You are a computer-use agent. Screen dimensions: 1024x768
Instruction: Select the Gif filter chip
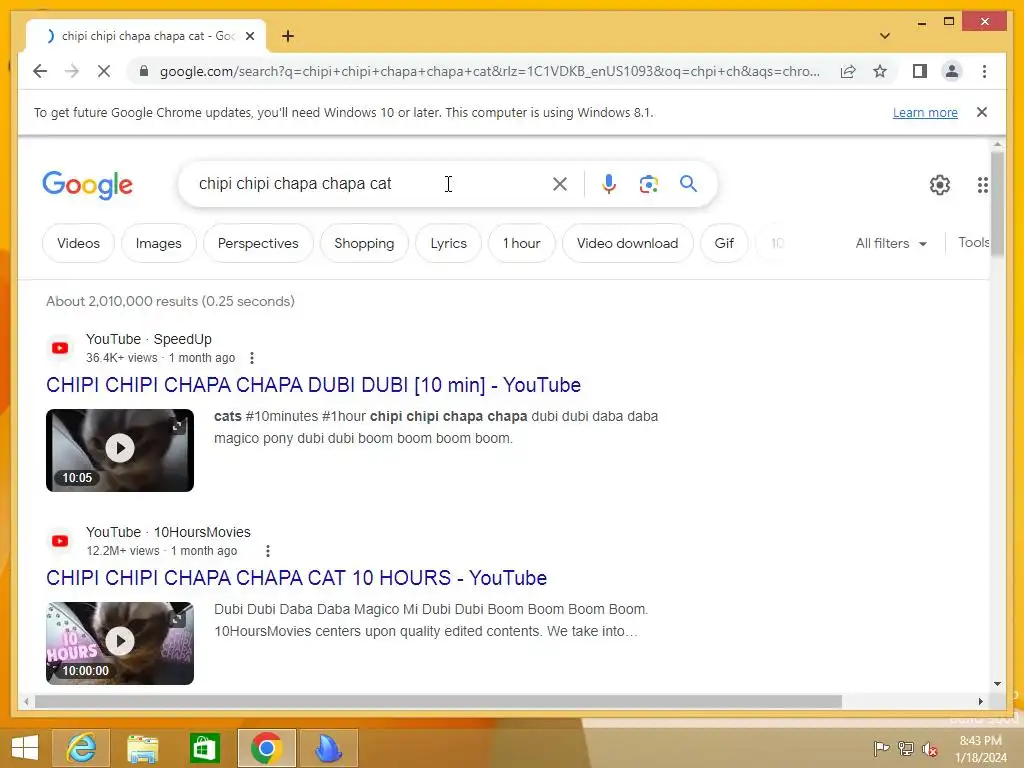724,243
